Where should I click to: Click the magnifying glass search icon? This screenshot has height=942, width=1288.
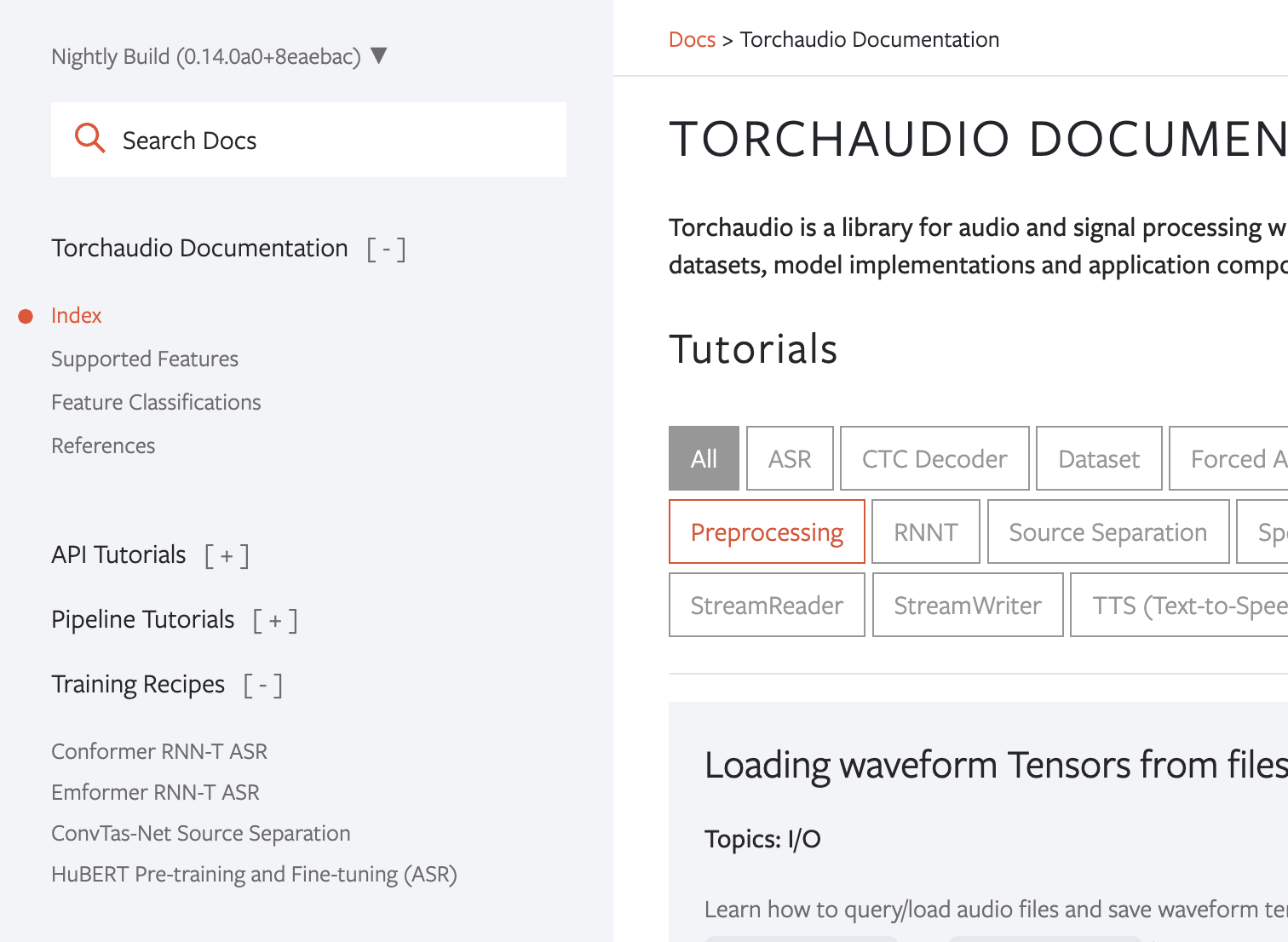click(x=90, y=139)
